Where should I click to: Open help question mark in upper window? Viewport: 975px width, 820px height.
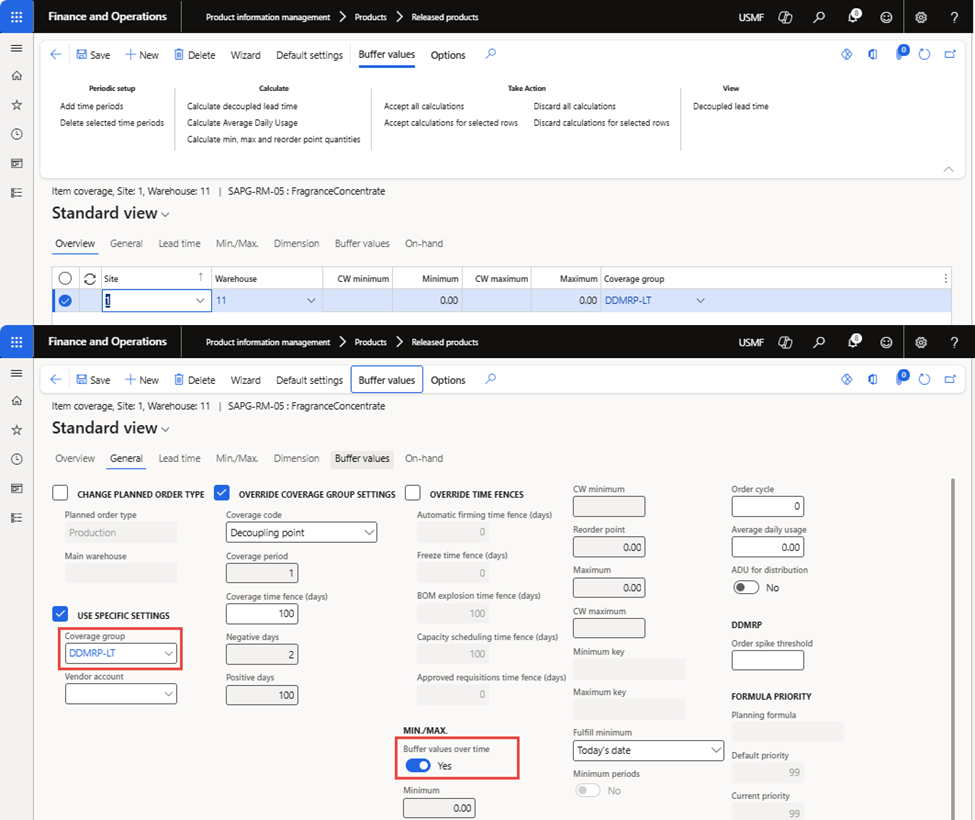[x=954, y=17]
